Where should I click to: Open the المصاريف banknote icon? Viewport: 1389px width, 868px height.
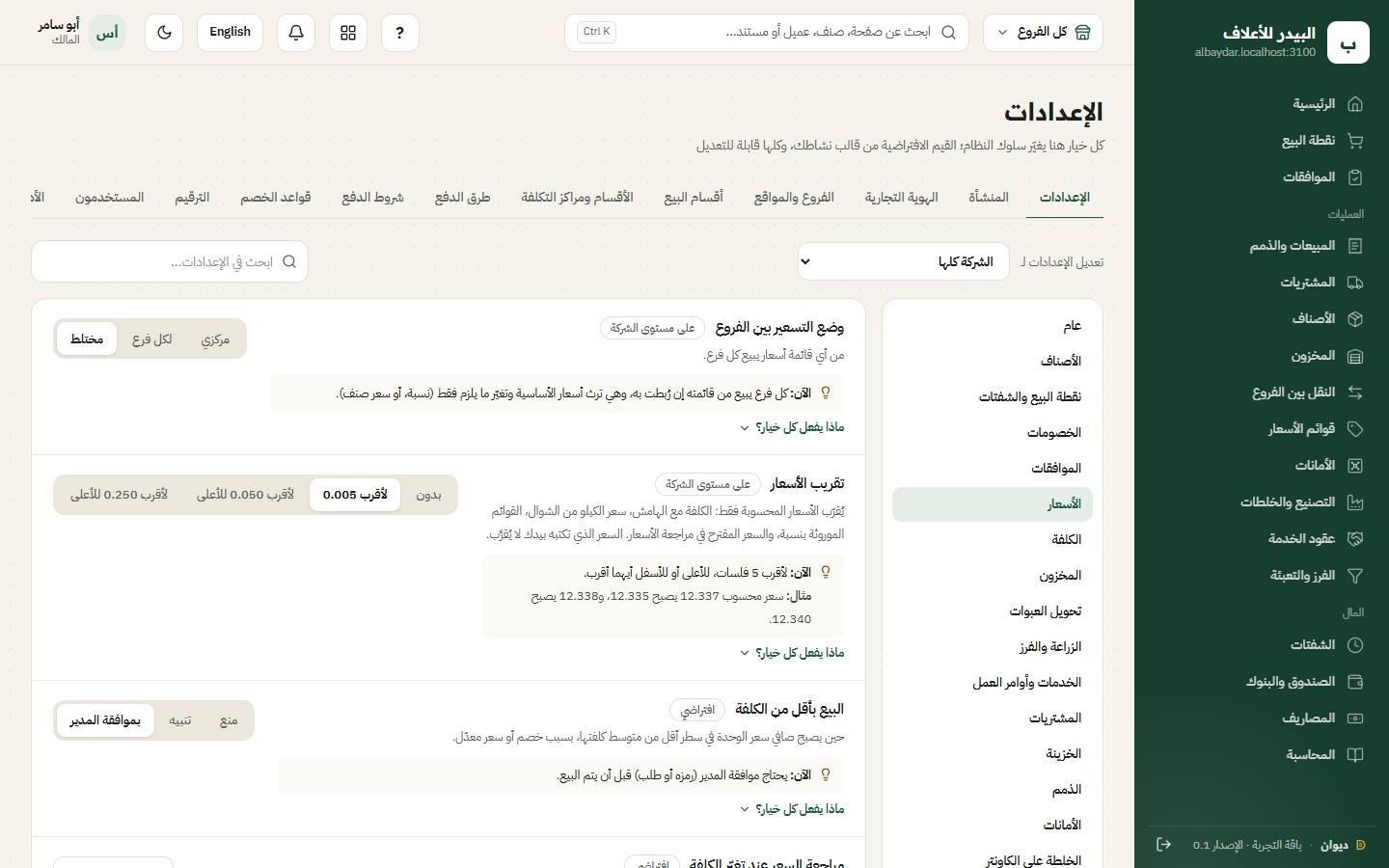(x=1355, y=719)
